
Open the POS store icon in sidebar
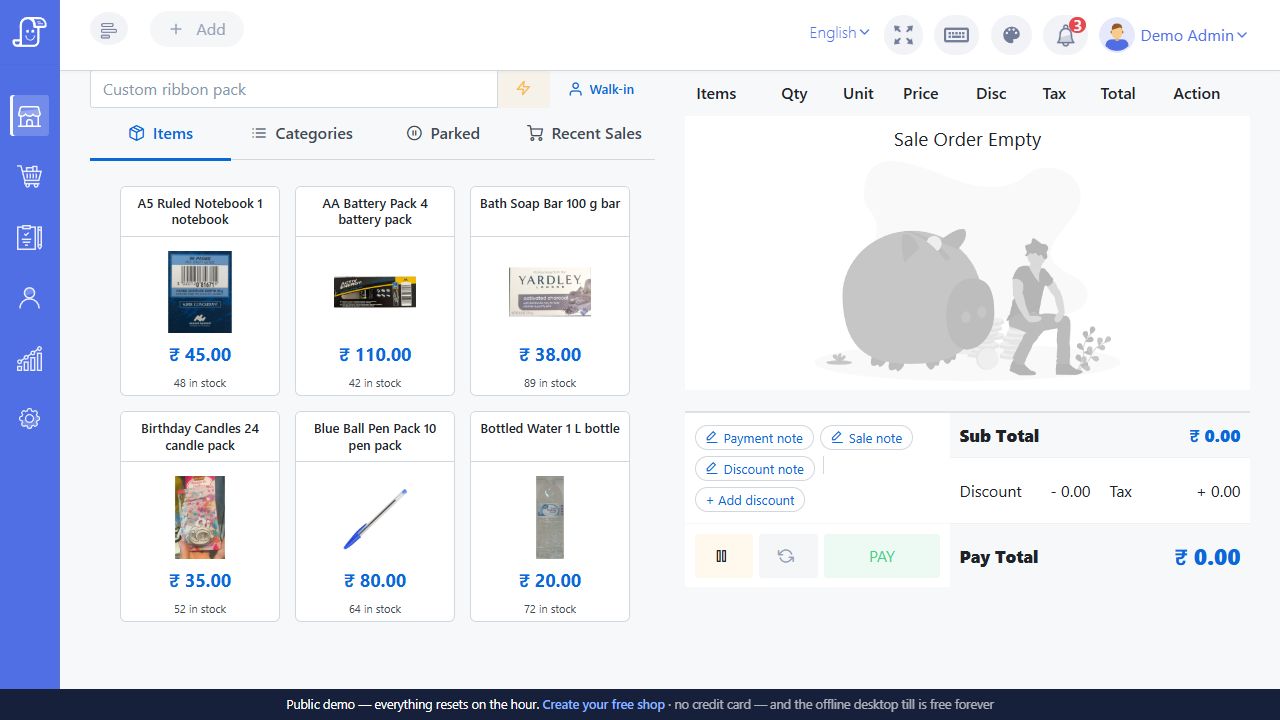coord(30,116)
